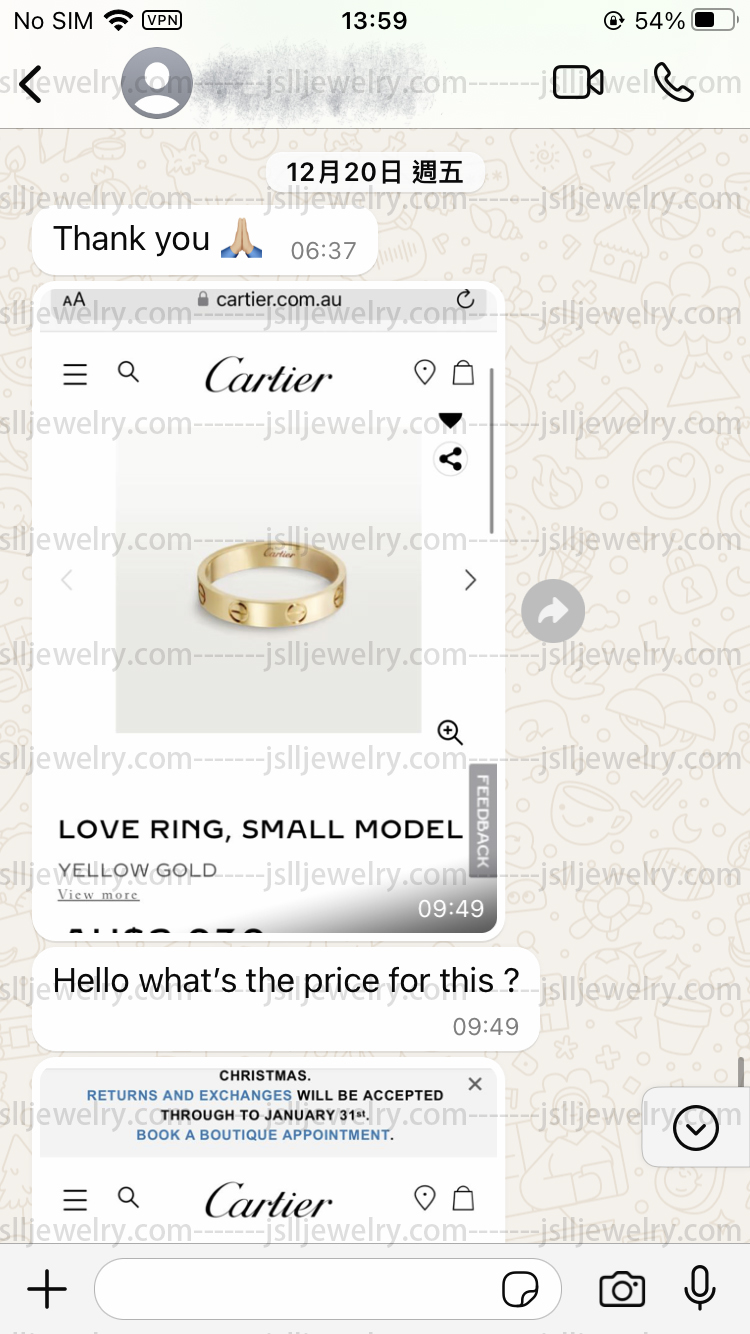The width and height of the screenshot is (750, 1334).
Task: Select the "Thank you" message bubble
Action: [x=205, y=240]
